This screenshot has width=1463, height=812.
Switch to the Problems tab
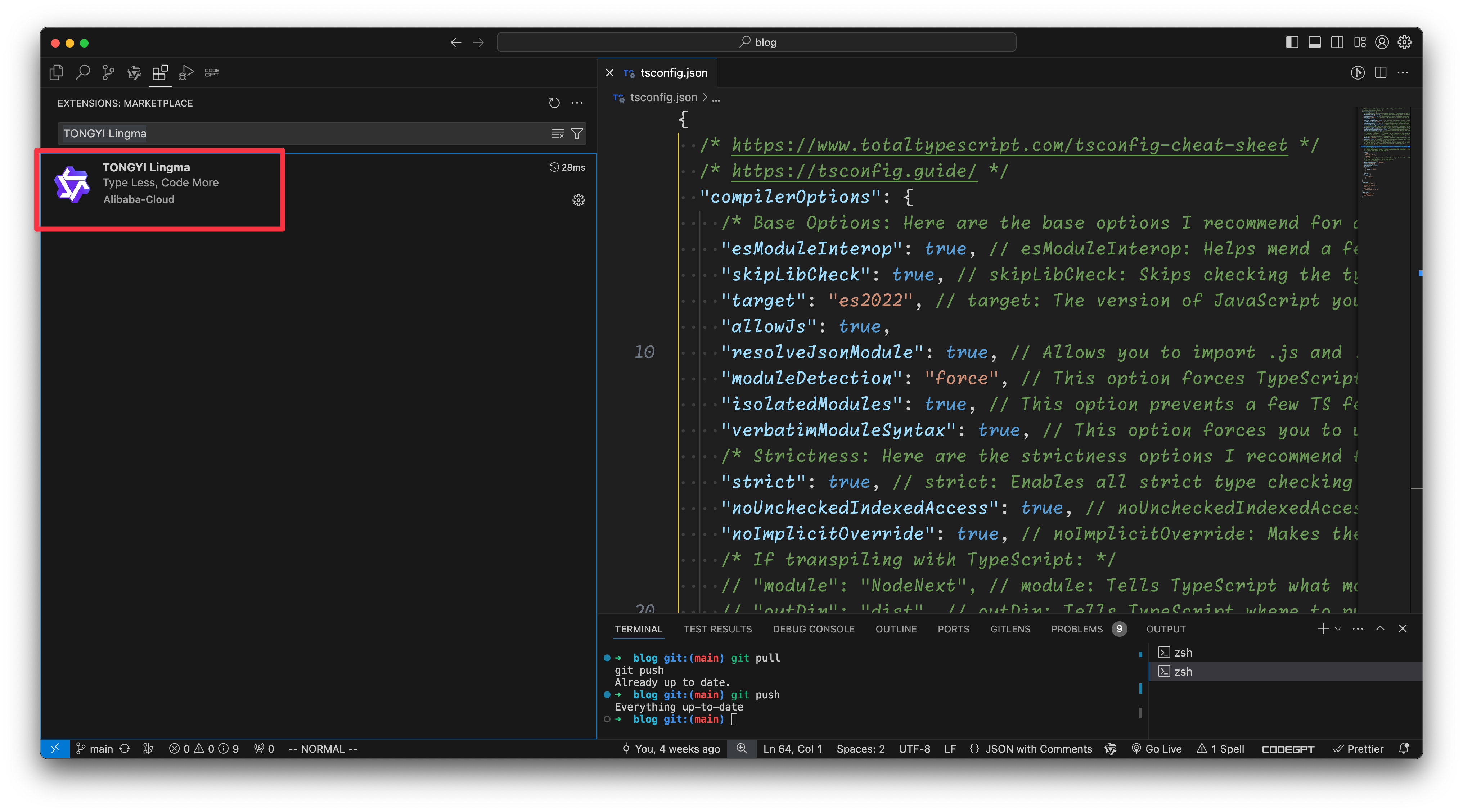pos(1077,629)
